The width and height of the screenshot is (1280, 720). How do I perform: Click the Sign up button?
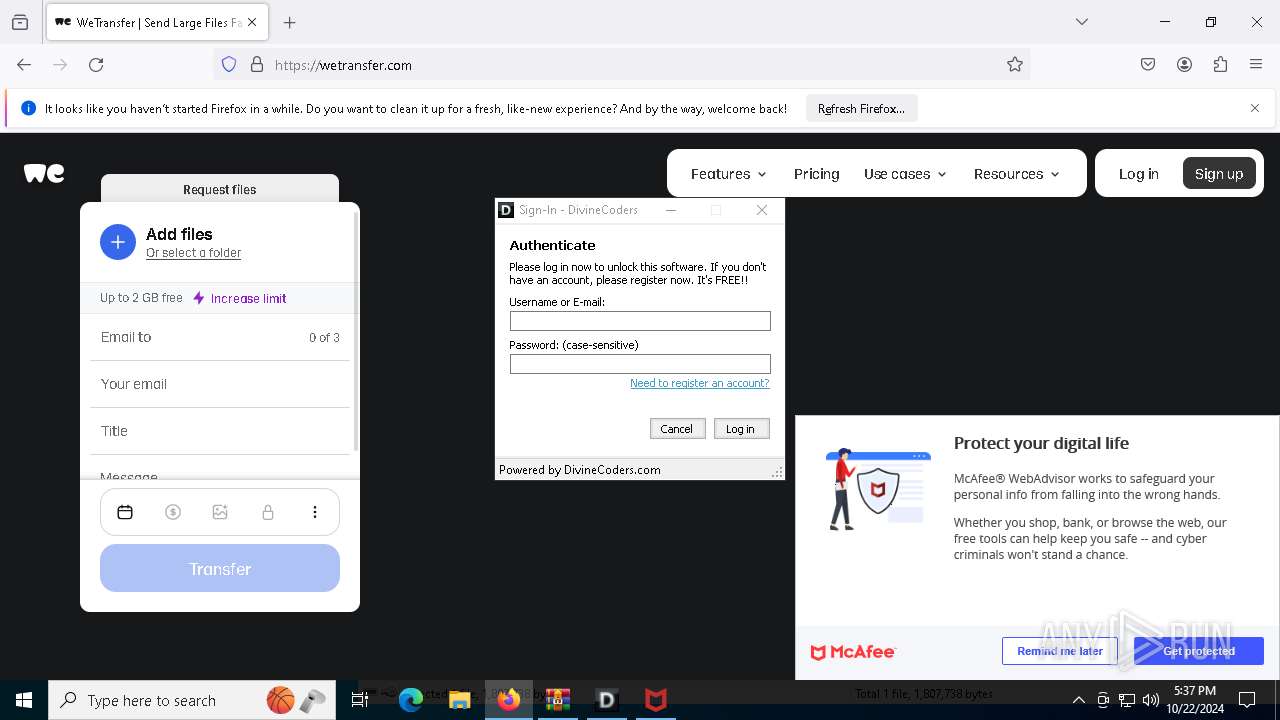click(x=1219, y=174)
